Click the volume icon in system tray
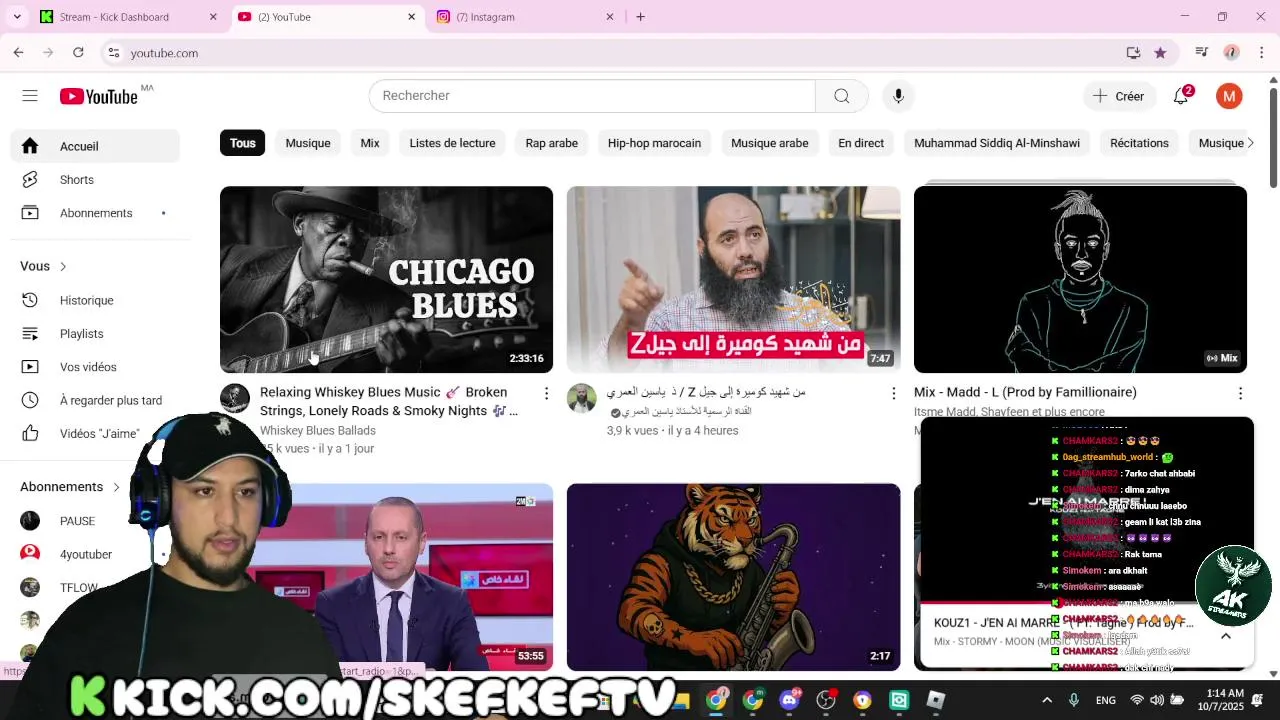Viewport: 1280px width, 720px height. [1157, 700]
